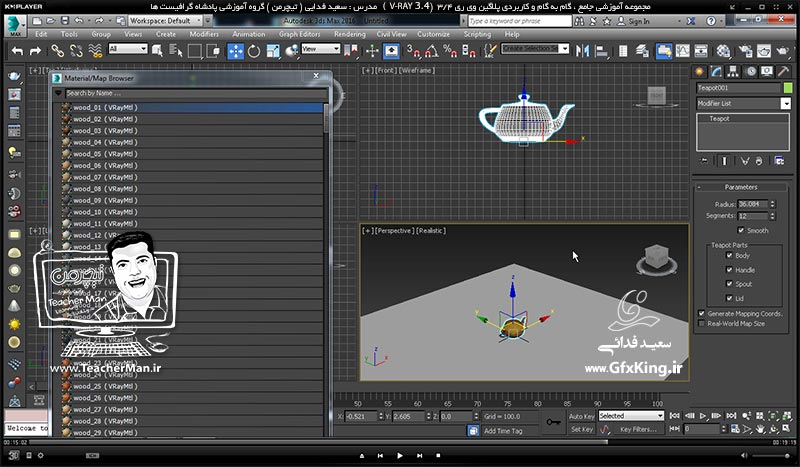Screen dimensions: 800x467
Task: Open the Create Selection Set dropdown
Action: tap(535, 48)
